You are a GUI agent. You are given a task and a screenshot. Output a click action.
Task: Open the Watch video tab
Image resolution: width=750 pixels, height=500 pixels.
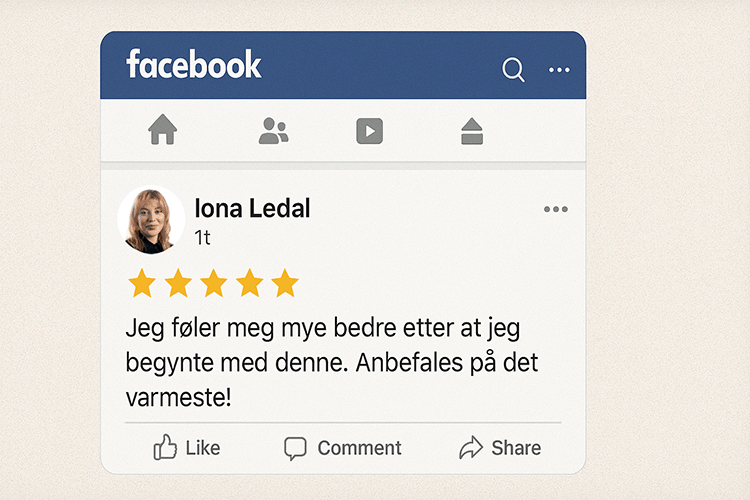tap(370, 131)
